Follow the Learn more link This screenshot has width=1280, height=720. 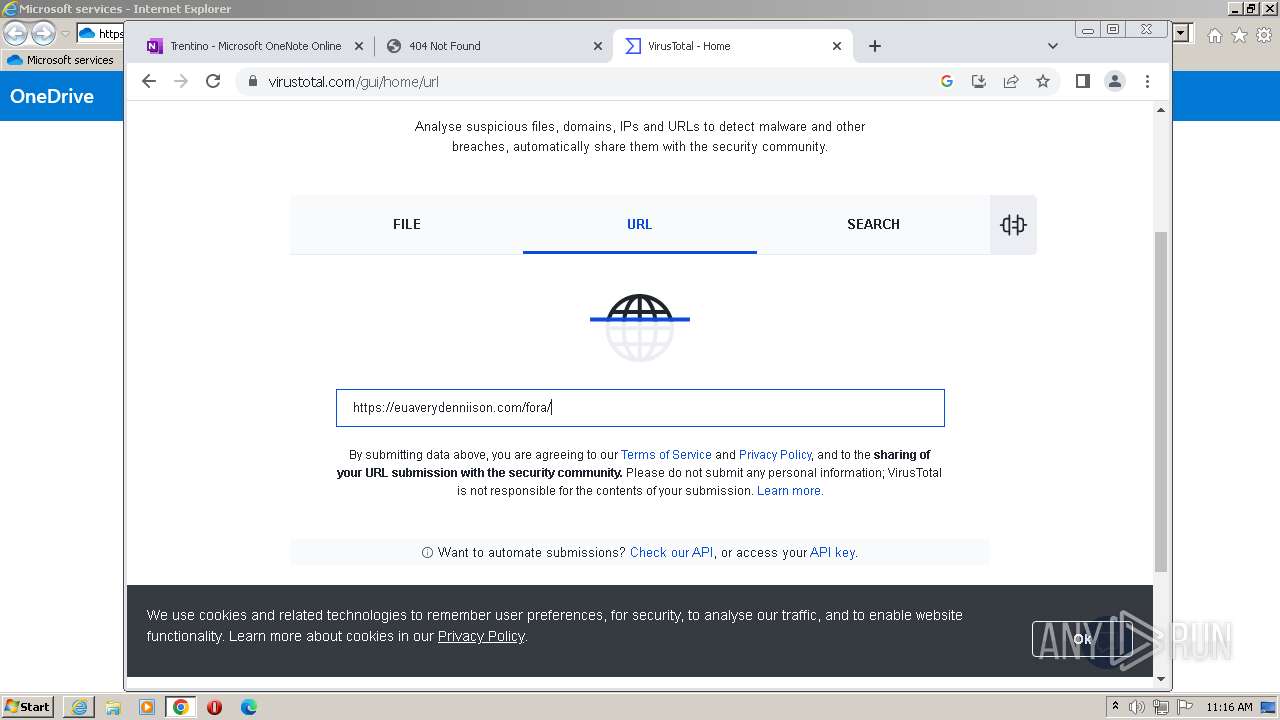(789, 491)
